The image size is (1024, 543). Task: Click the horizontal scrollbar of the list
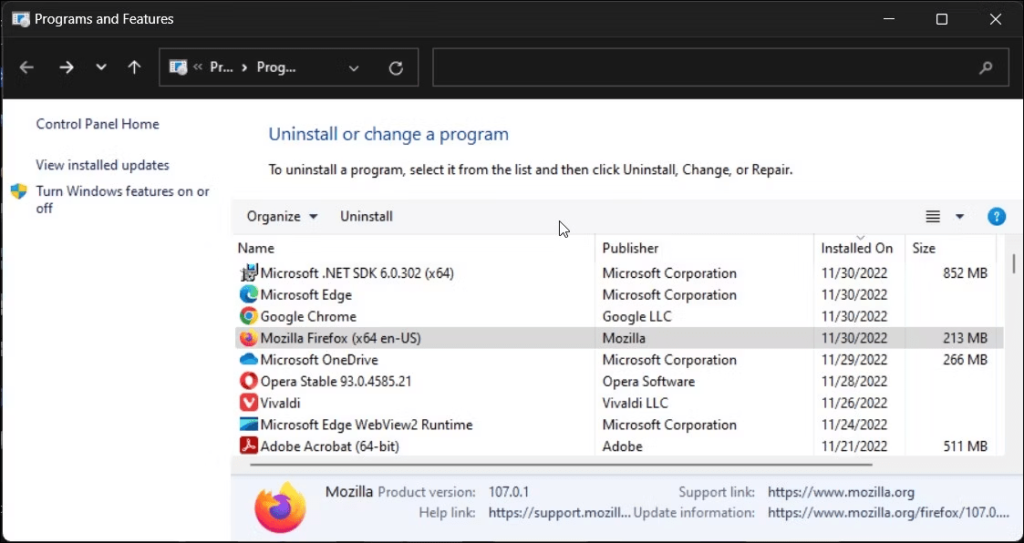pos(561,465)
